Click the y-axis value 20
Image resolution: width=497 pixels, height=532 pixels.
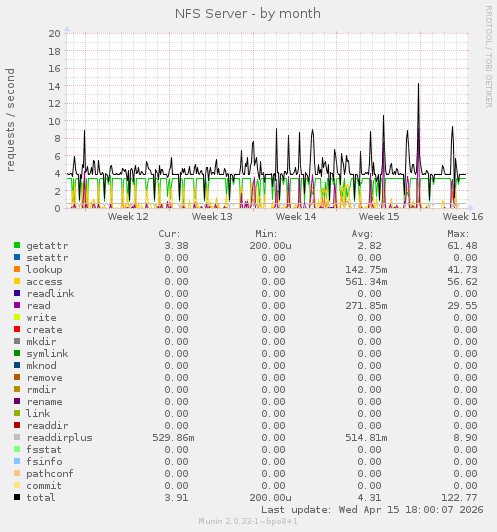54,34
